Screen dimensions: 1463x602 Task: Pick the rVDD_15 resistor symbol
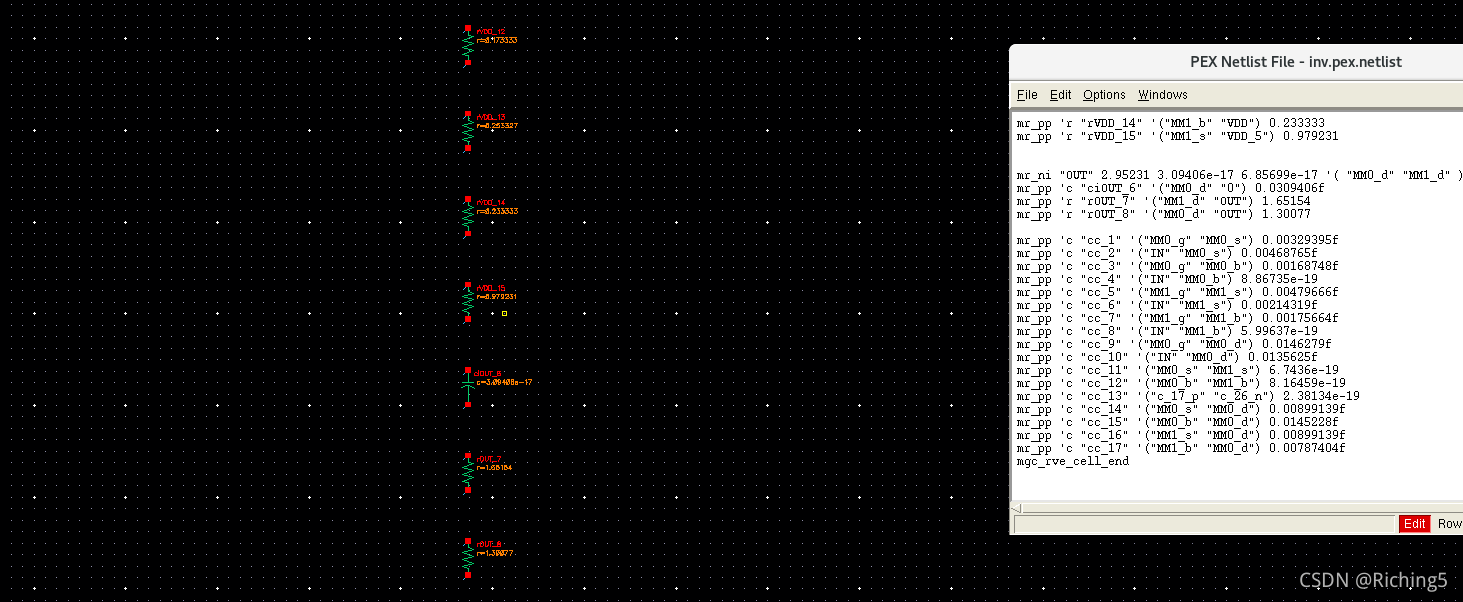tap(467, 302)
